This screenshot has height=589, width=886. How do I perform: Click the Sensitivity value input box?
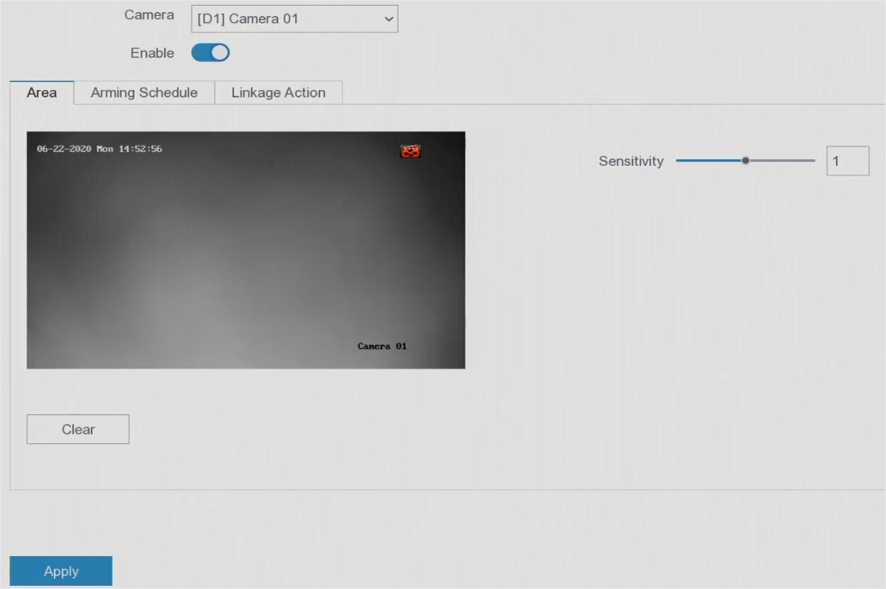[x=847, y=161]
